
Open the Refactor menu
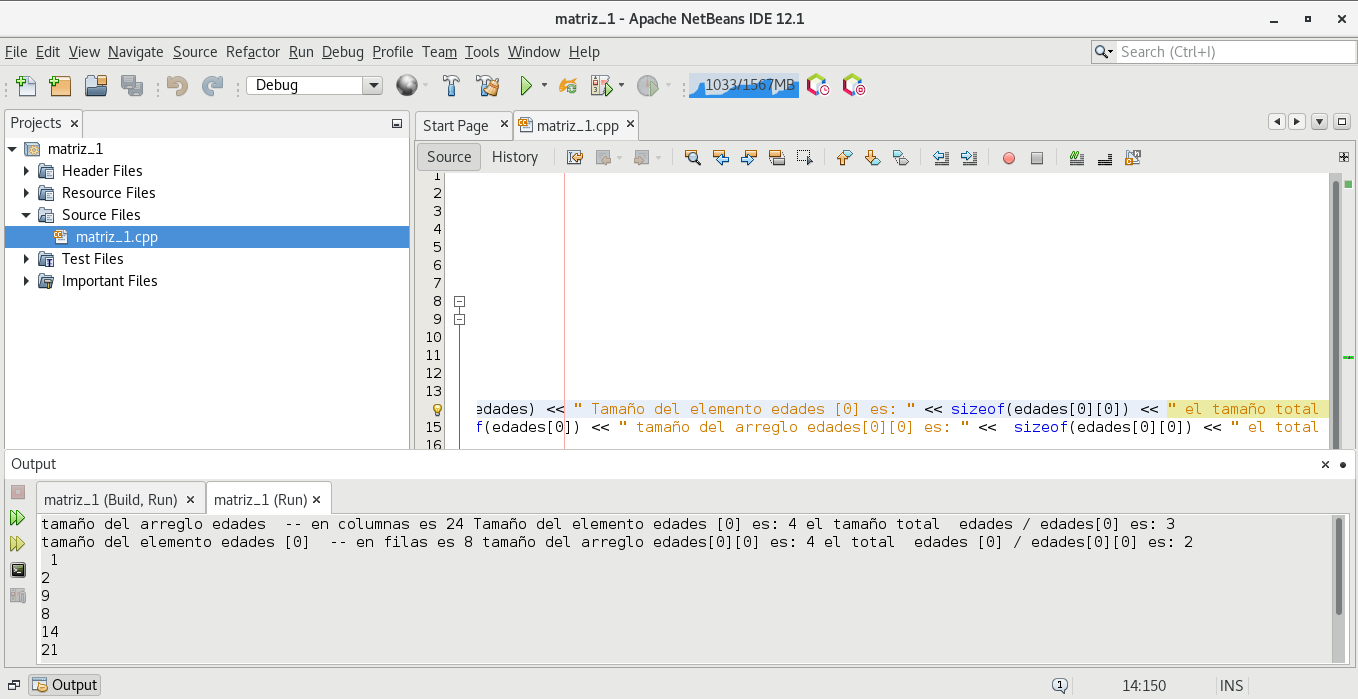pos(252,52)
